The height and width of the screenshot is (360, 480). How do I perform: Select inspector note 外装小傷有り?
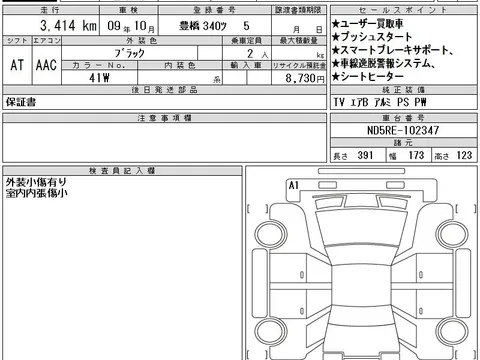pyautogui.click(x=36, y=182)
